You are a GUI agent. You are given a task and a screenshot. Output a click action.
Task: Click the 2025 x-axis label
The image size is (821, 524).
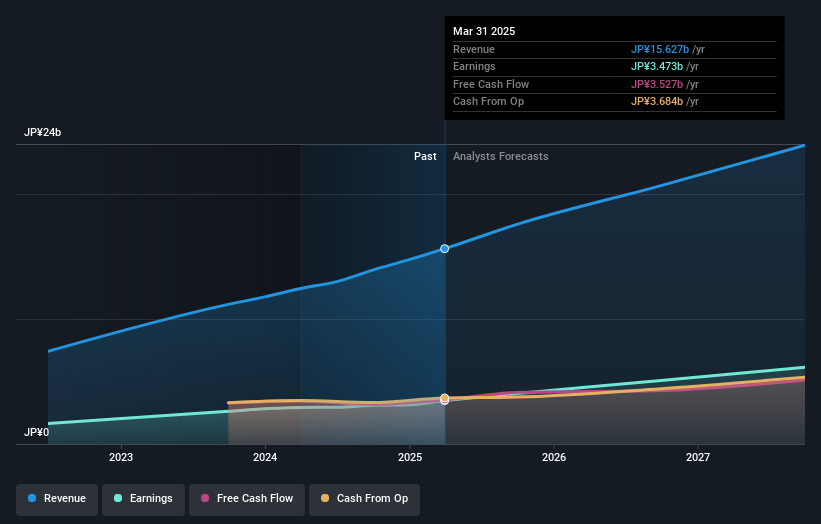click(x=410, y=458)
